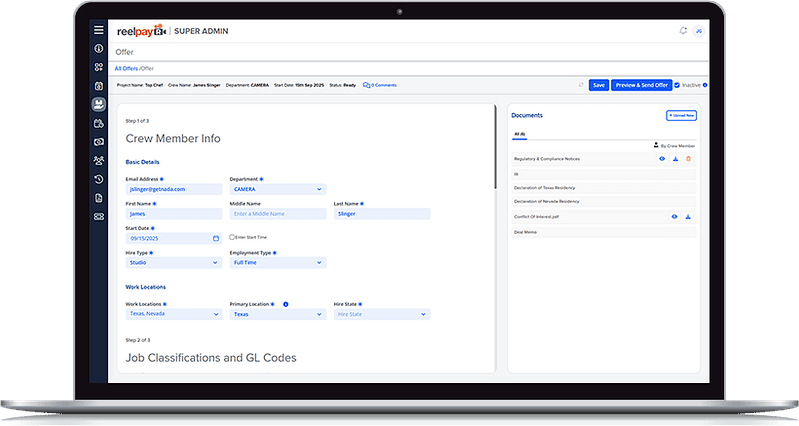
Task: Click the Last Name field
Action: (x=382, y=214)
